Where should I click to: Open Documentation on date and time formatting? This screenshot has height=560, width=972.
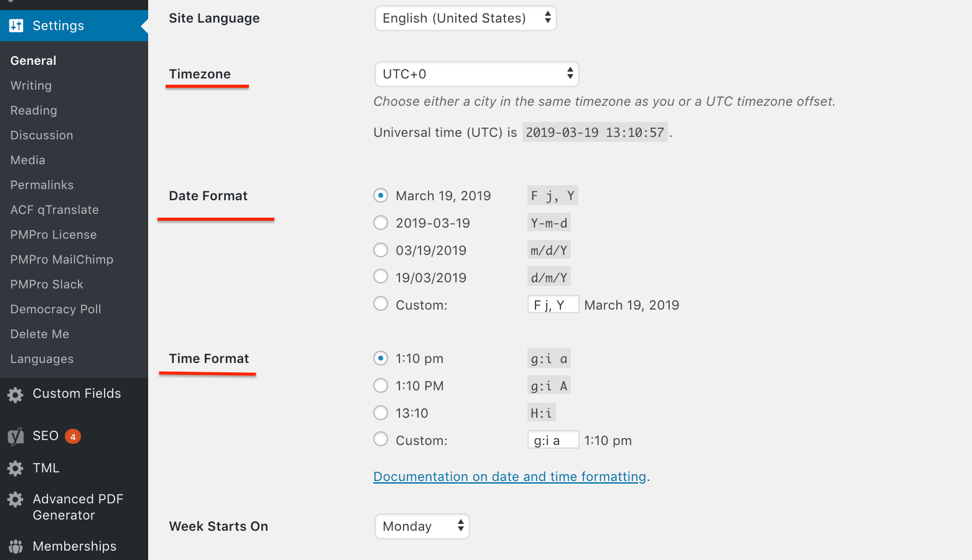[510, 476]
